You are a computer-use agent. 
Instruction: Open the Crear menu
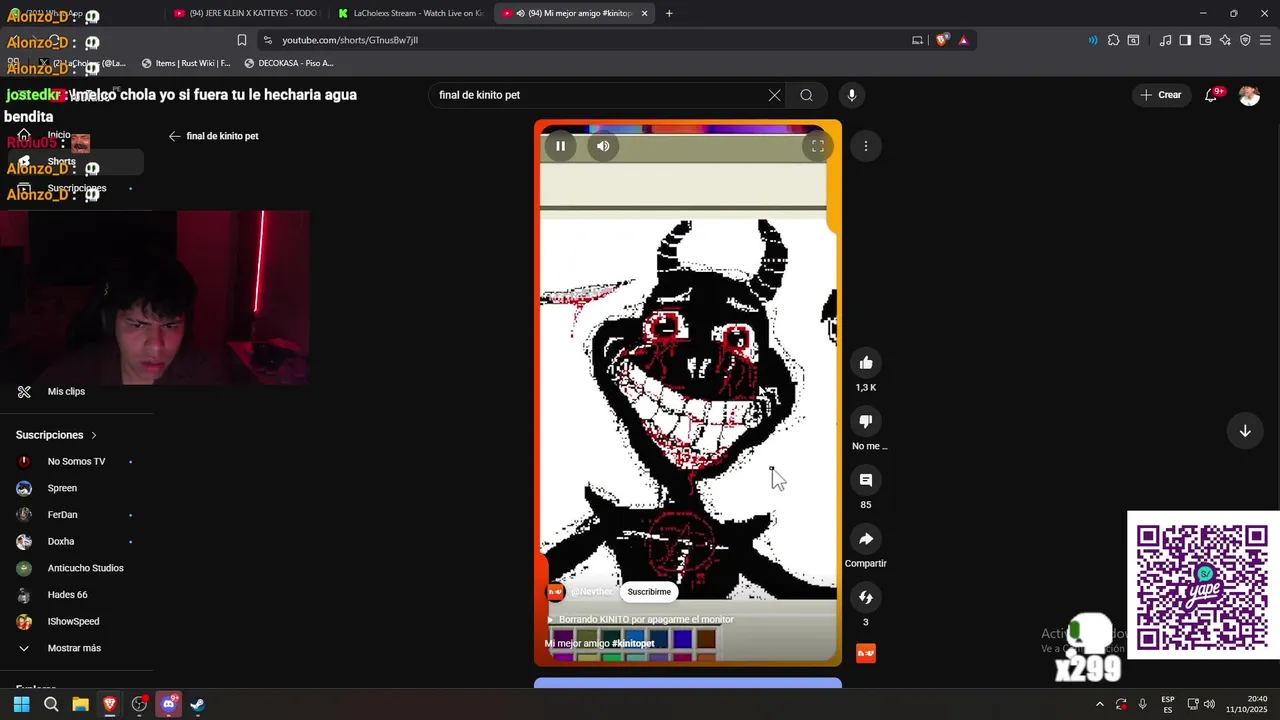click(x=1160, y=95)
